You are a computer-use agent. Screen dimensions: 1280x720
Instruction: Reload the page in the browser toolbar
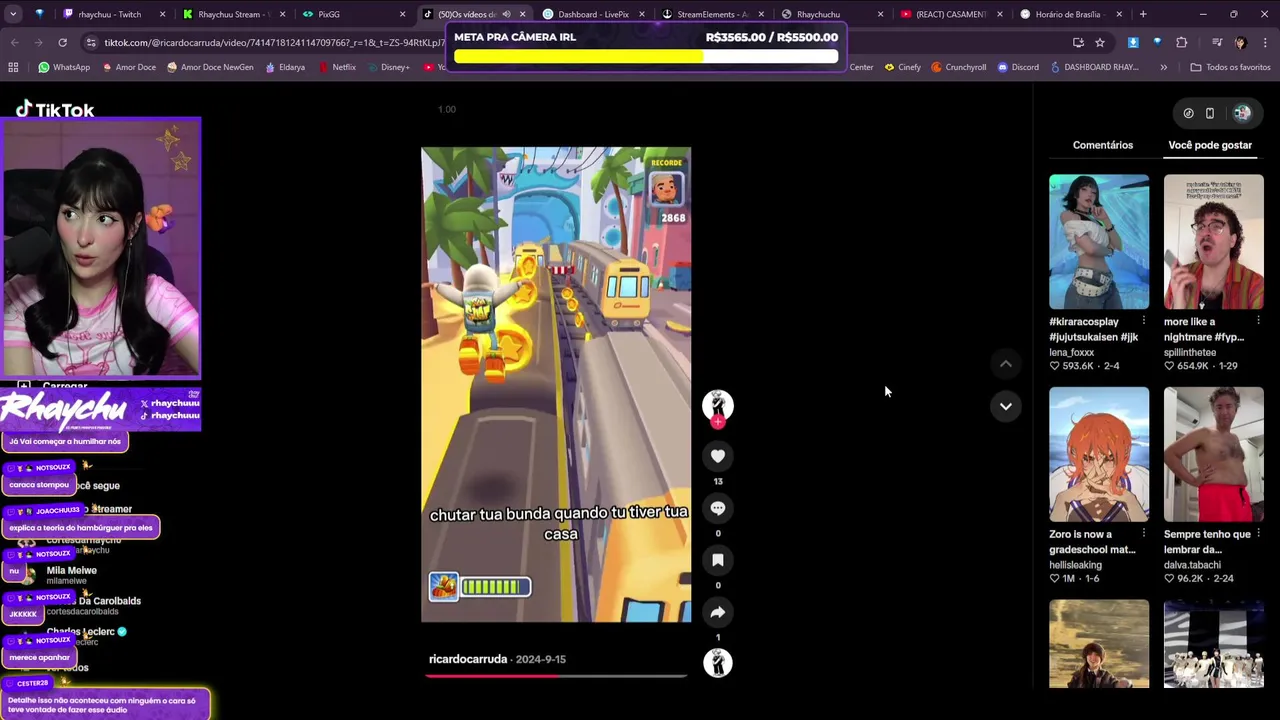coord(62,42)
